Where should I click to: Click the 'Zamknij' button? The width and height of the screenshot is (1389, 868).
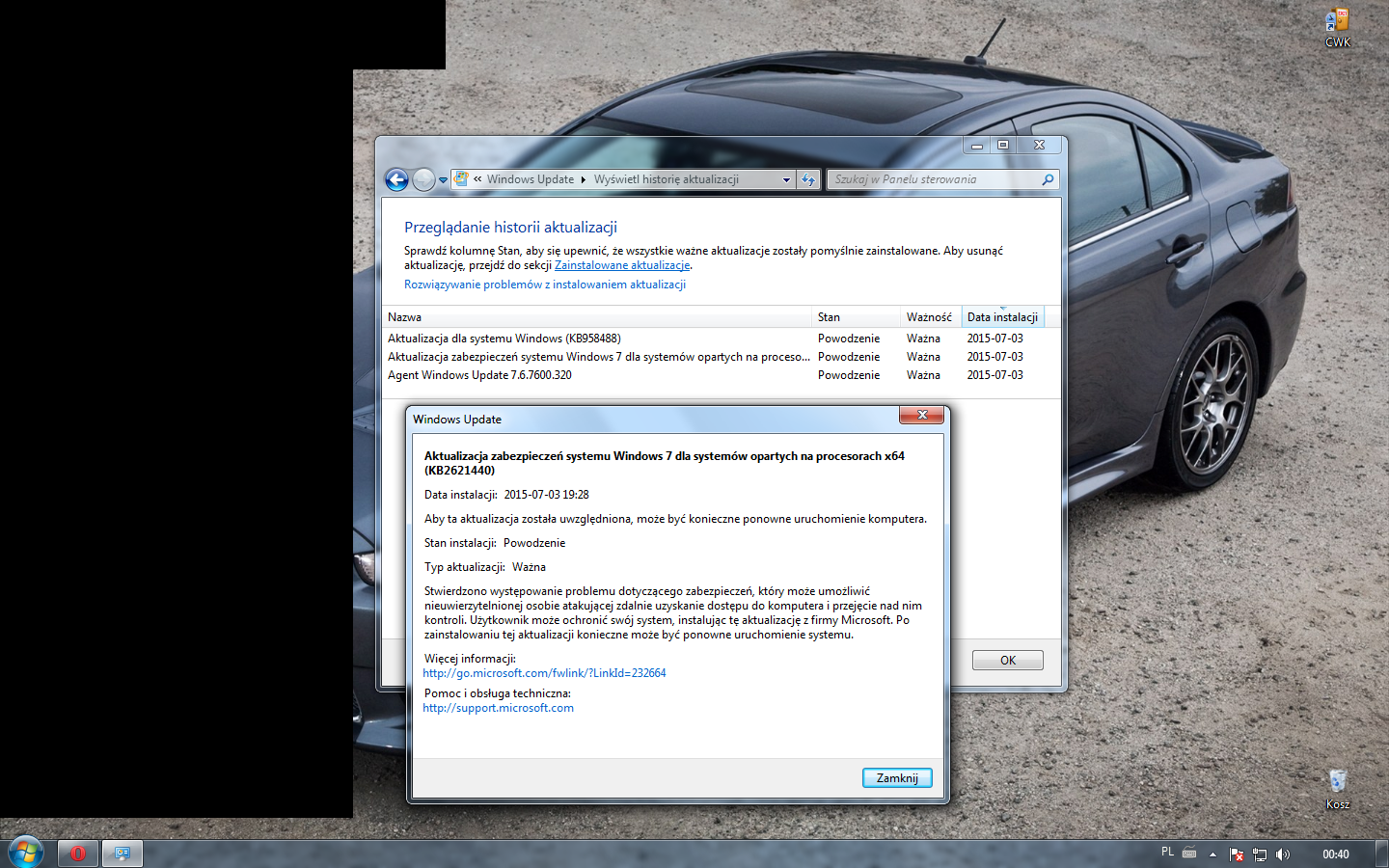click(897, 778)
